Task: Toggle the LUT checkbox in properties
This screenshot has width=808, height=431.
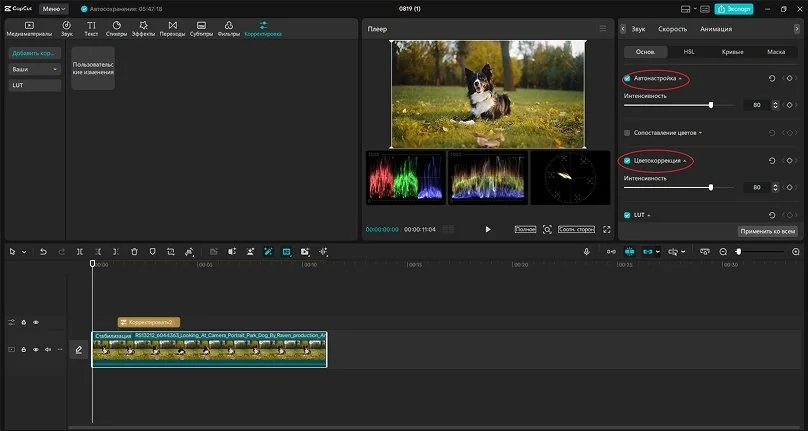Action: tap(627, 215)
